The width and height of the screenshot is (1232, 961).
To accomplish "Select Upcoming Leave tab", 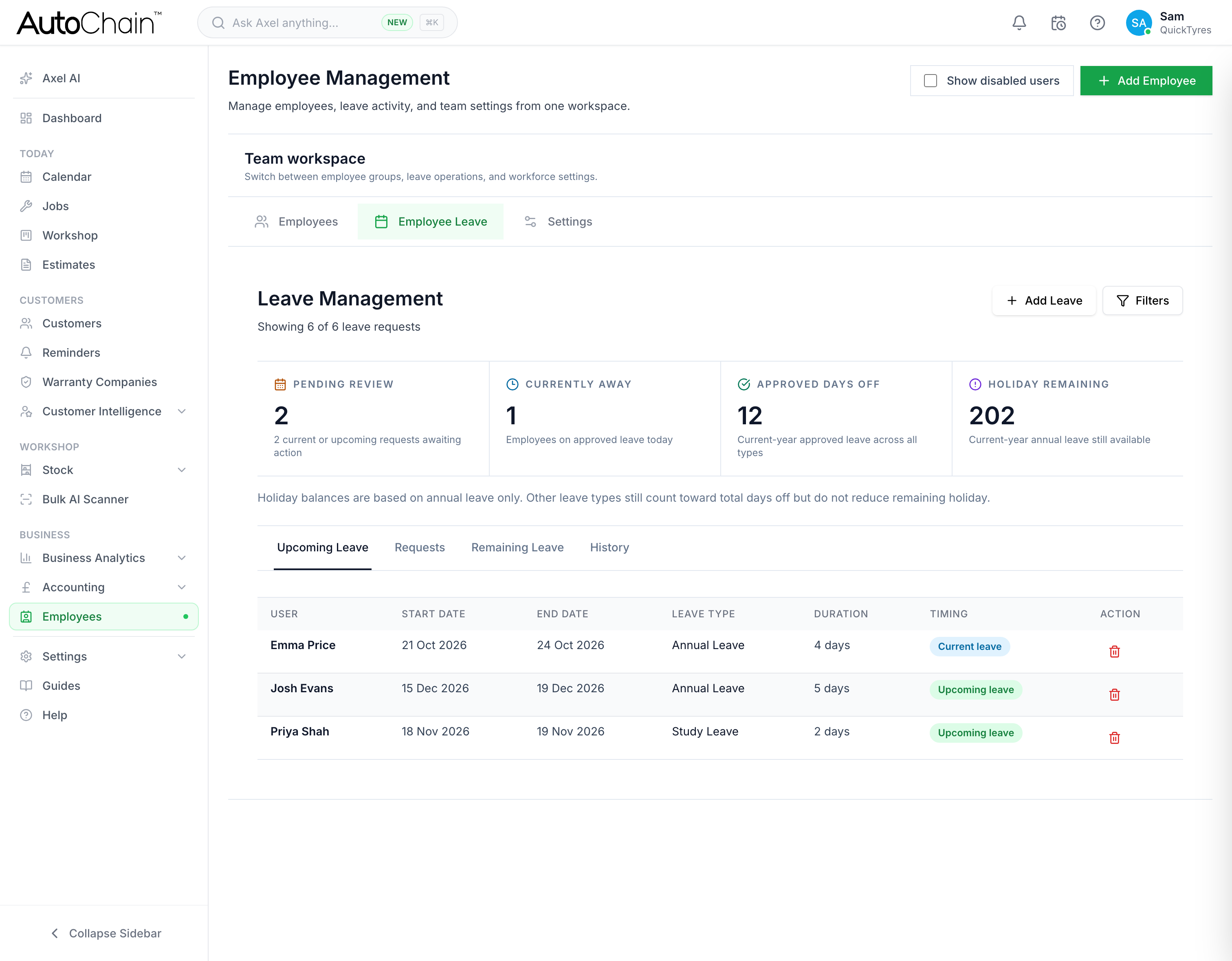I will (x=323, y=547).
